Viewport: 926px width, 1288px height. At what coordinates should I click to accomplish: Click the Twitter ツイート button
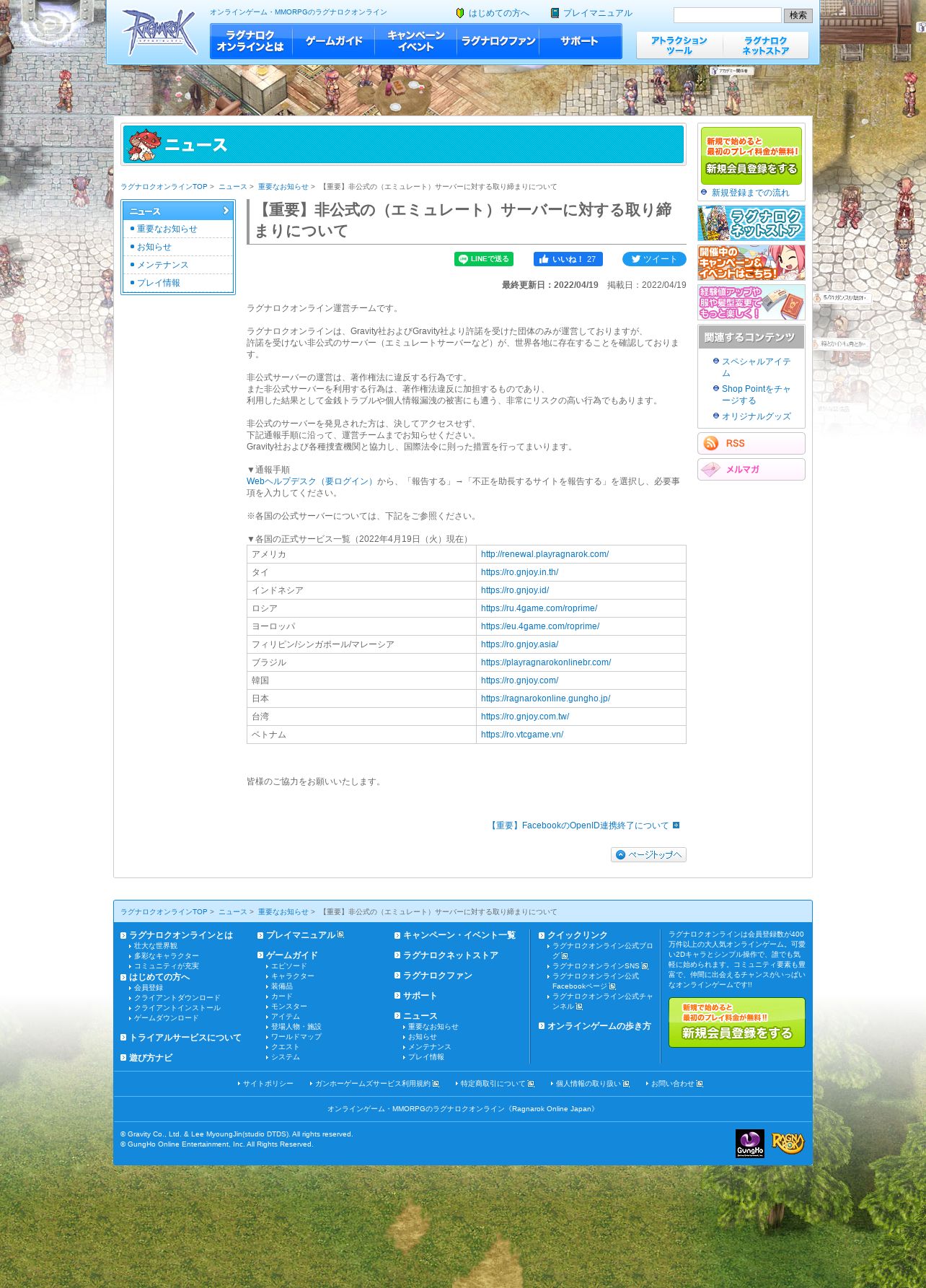tap(654, 259)
